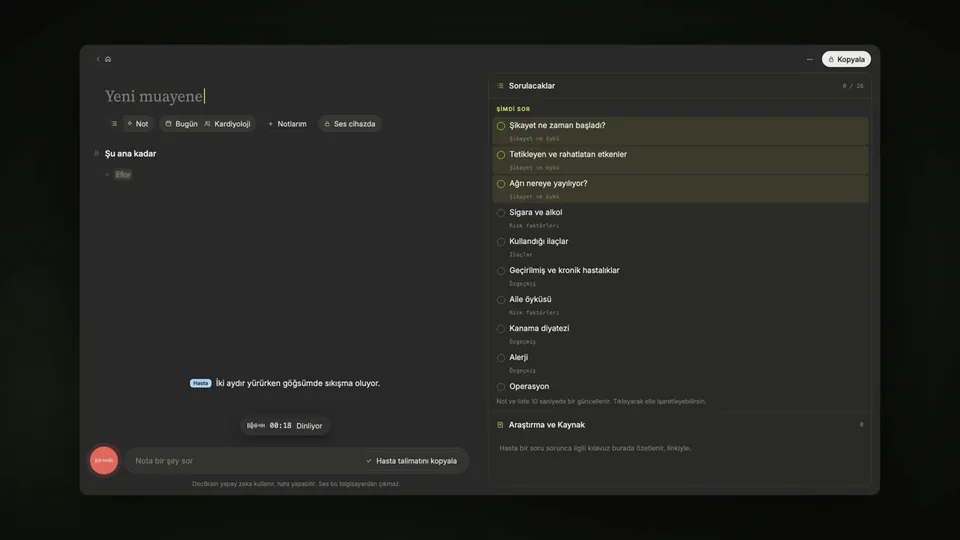Click the 00:18 recording timer

[280, 426]
